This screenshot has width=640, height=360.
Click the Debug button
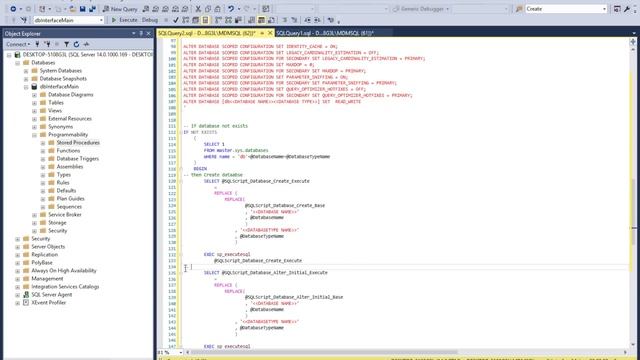[x=150, y=20]
